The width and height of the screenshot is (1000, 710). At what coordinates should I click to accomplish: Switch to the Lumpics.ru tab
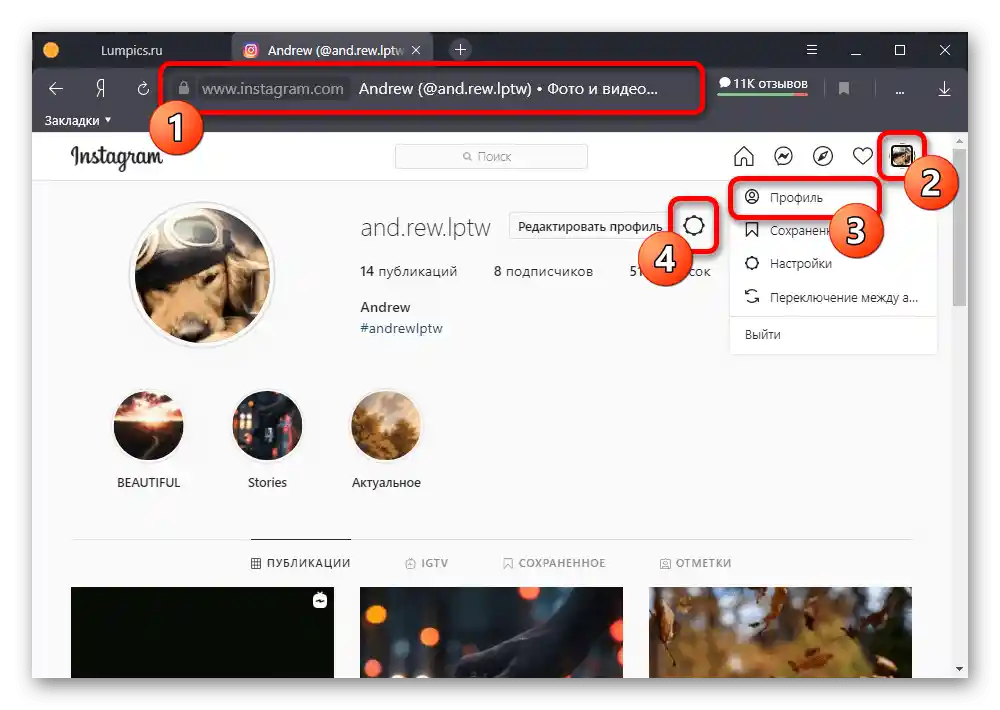click(131, 50)
